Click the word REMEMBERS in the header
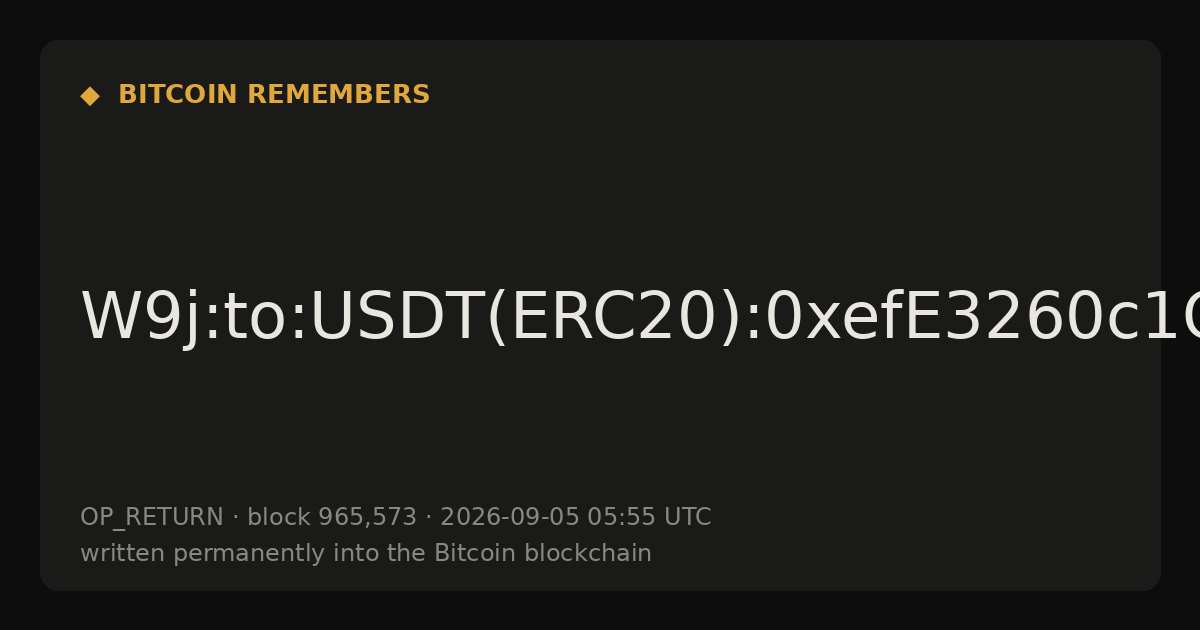Image resolution: width=1200 pixels, height=630 pixels. point(338,95)
